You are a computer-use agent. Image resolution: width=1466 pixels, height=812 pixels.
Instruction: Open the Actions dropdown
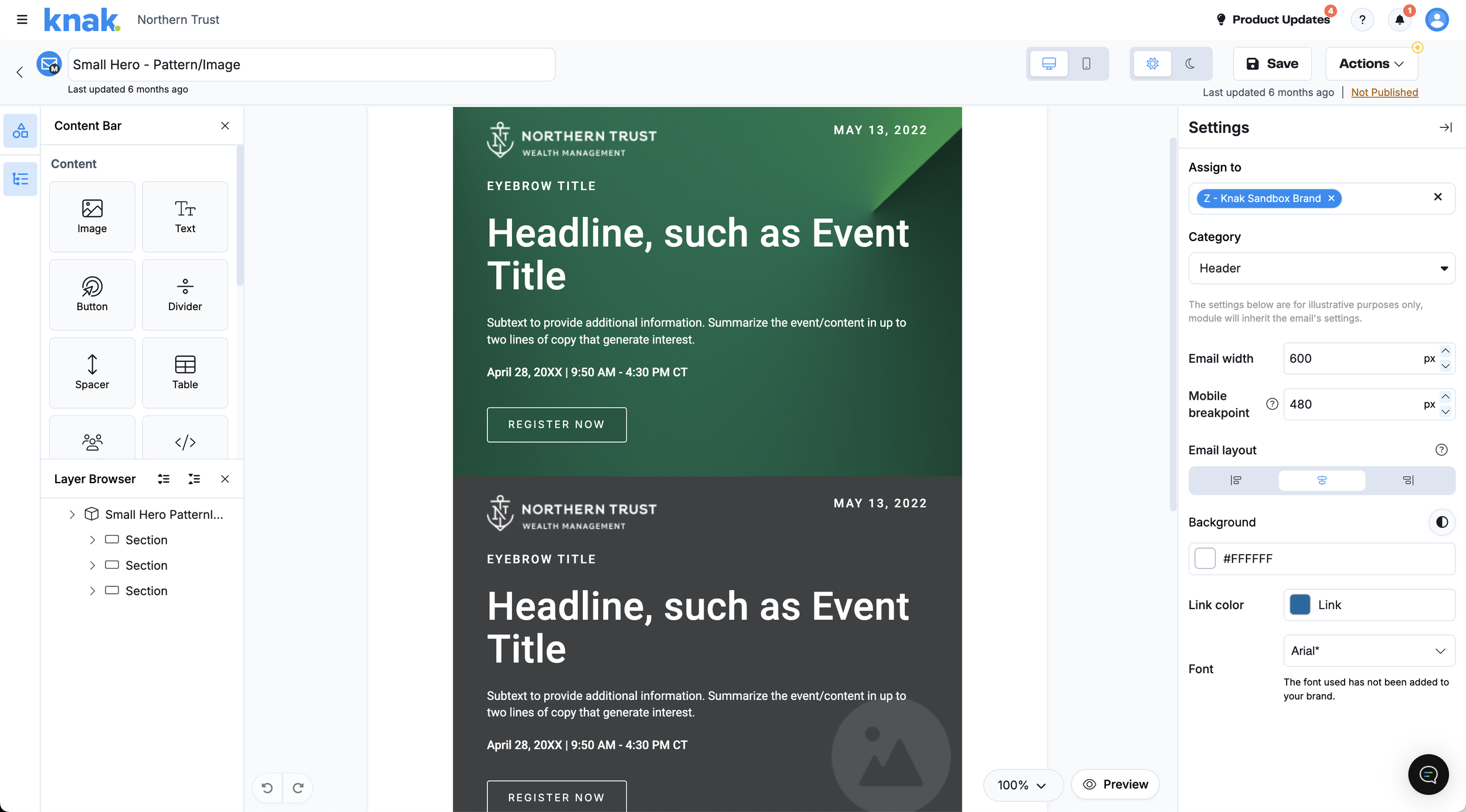click(1372, 63)
